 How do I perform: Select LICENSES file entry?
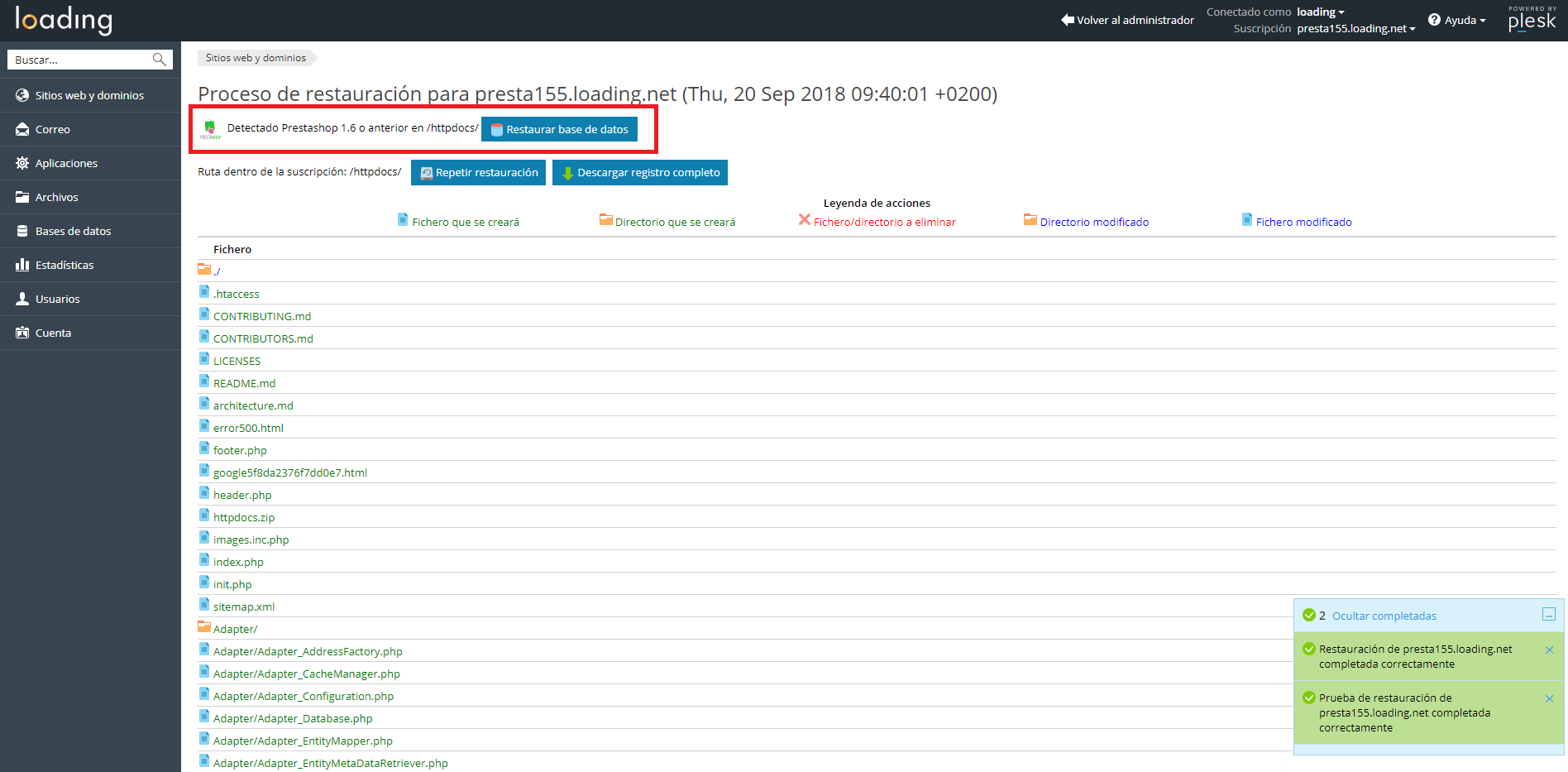(237, 361)
